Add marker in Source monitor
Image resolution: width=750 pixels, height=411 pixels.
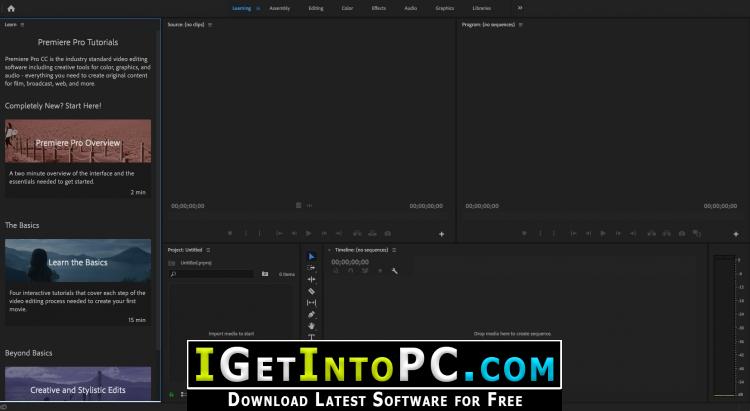(x=230, y=233)
